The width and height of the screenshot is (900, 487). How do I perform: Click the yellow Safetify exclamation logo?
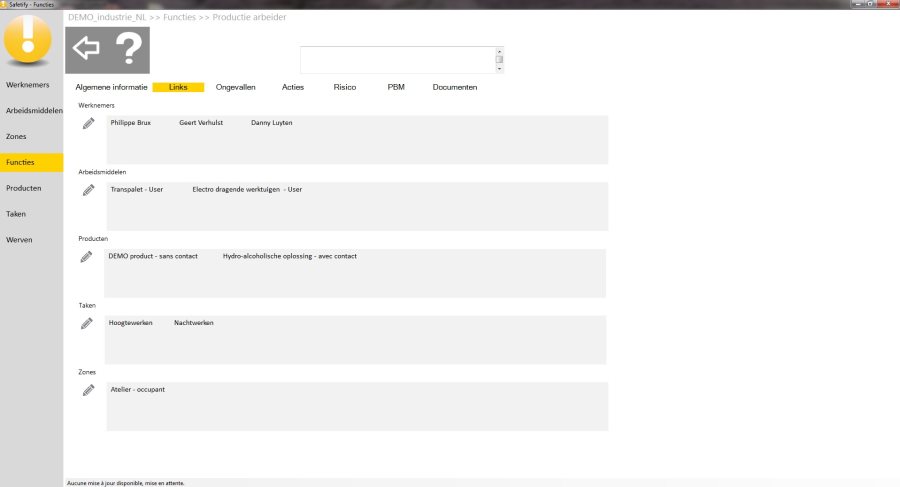(x=28, y=40)
